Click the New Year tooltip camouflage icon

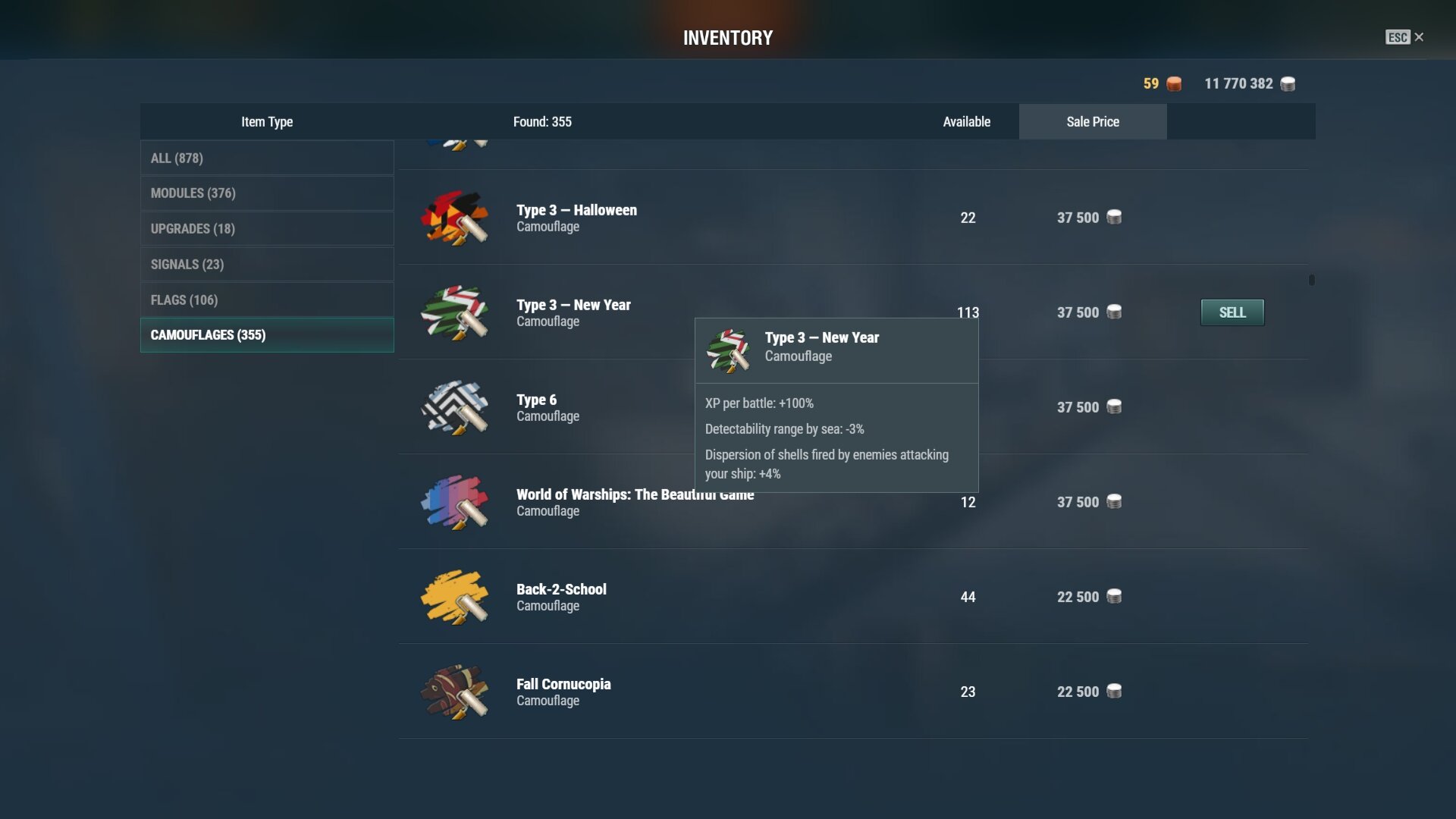(x=729, y=350)
